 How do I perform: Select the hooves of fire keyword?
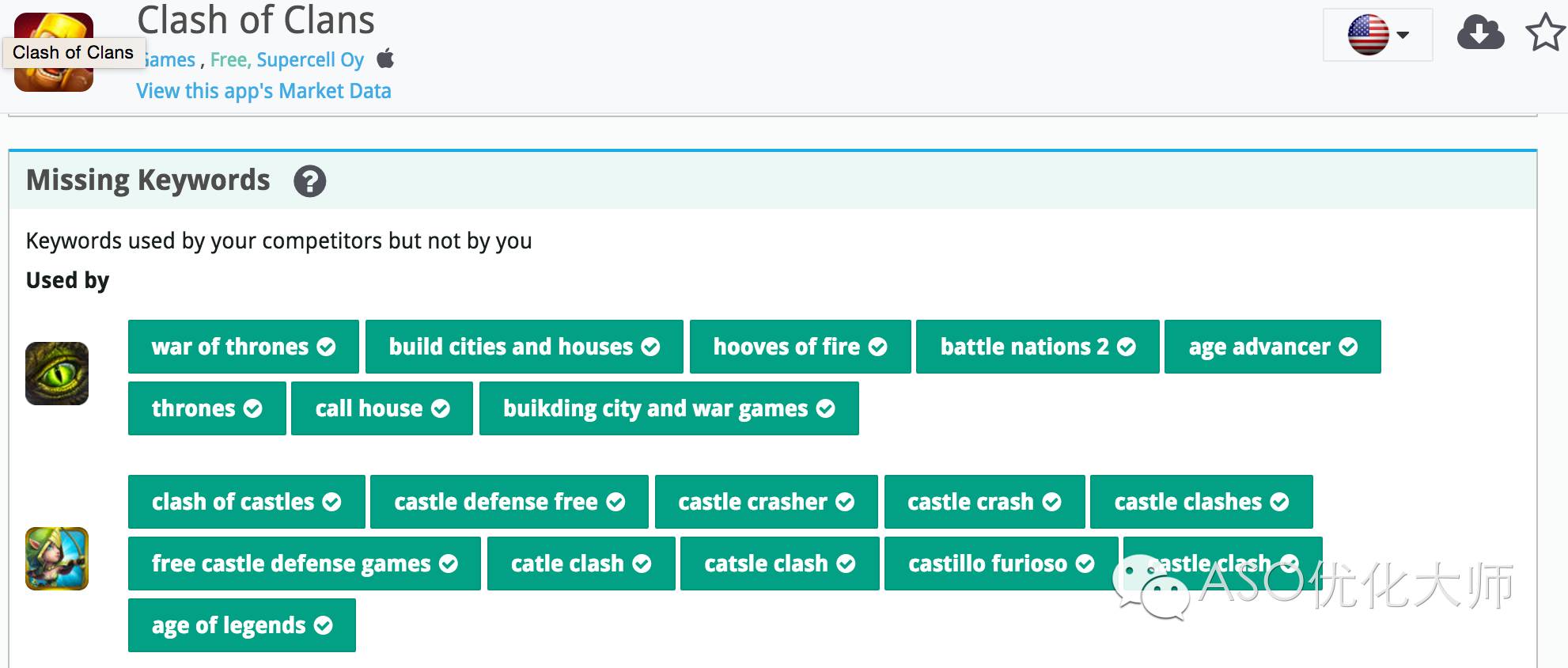[801, 347]
